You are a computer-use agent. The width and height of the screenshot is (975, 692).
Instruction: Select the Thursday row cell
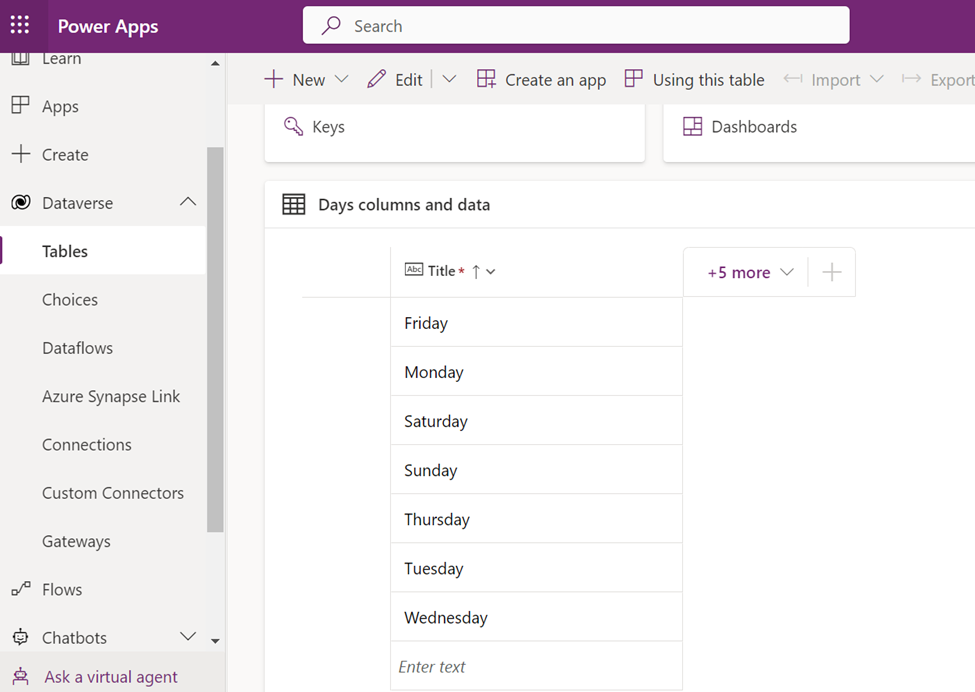[x=536, y=519]
